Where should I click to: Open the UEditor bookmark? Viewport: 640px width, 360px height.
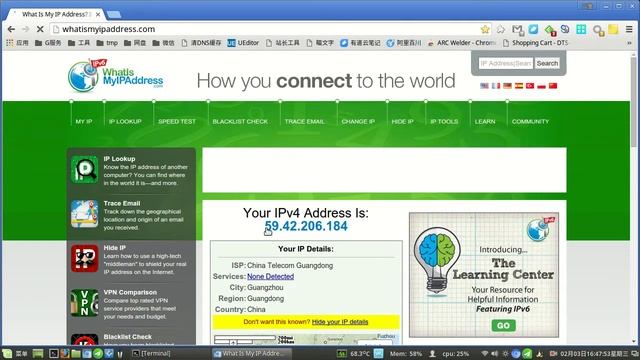(243, 42)
